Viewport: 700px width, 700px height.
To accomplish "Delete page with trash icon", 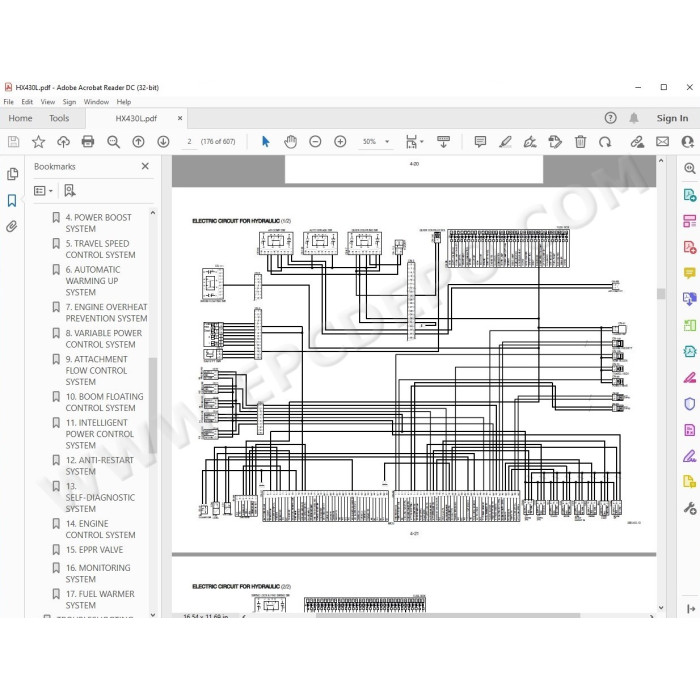I will tap(580, 142).
